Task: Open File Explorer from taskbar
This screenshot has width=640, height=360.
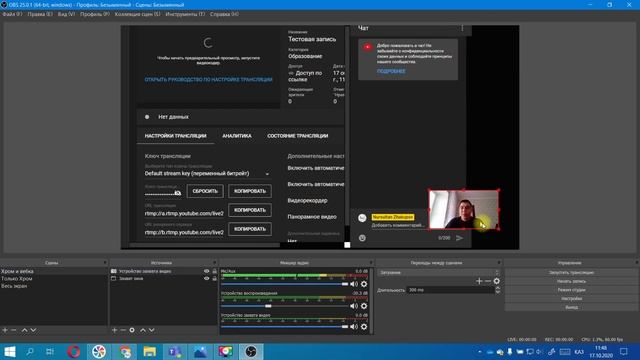Action: [x=149, y=351]
